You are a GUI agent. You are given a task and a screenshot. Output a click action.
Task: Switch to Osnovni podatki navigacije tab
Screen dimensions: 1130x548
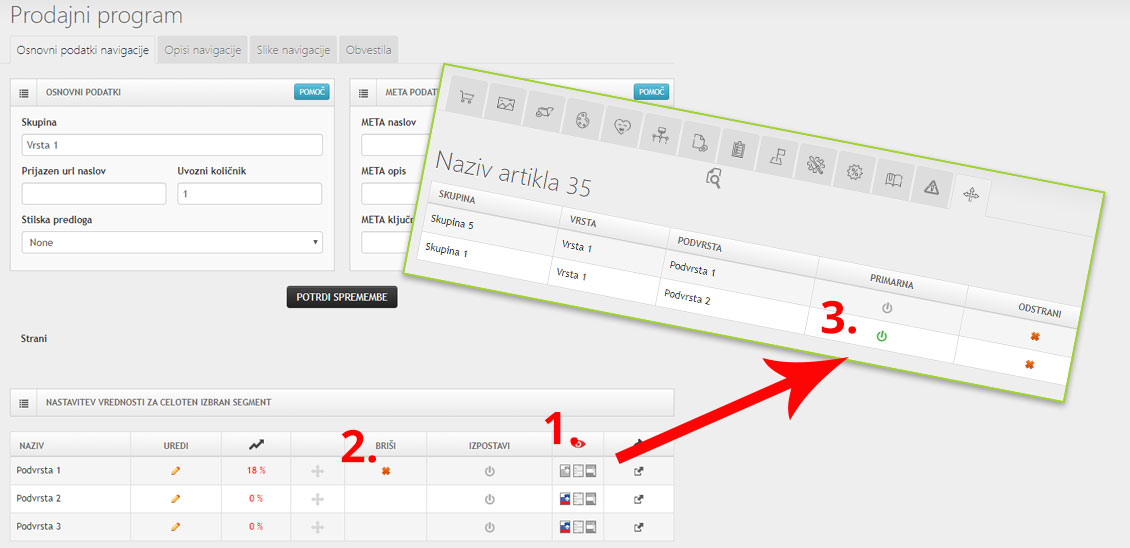(x=83, y=50)
